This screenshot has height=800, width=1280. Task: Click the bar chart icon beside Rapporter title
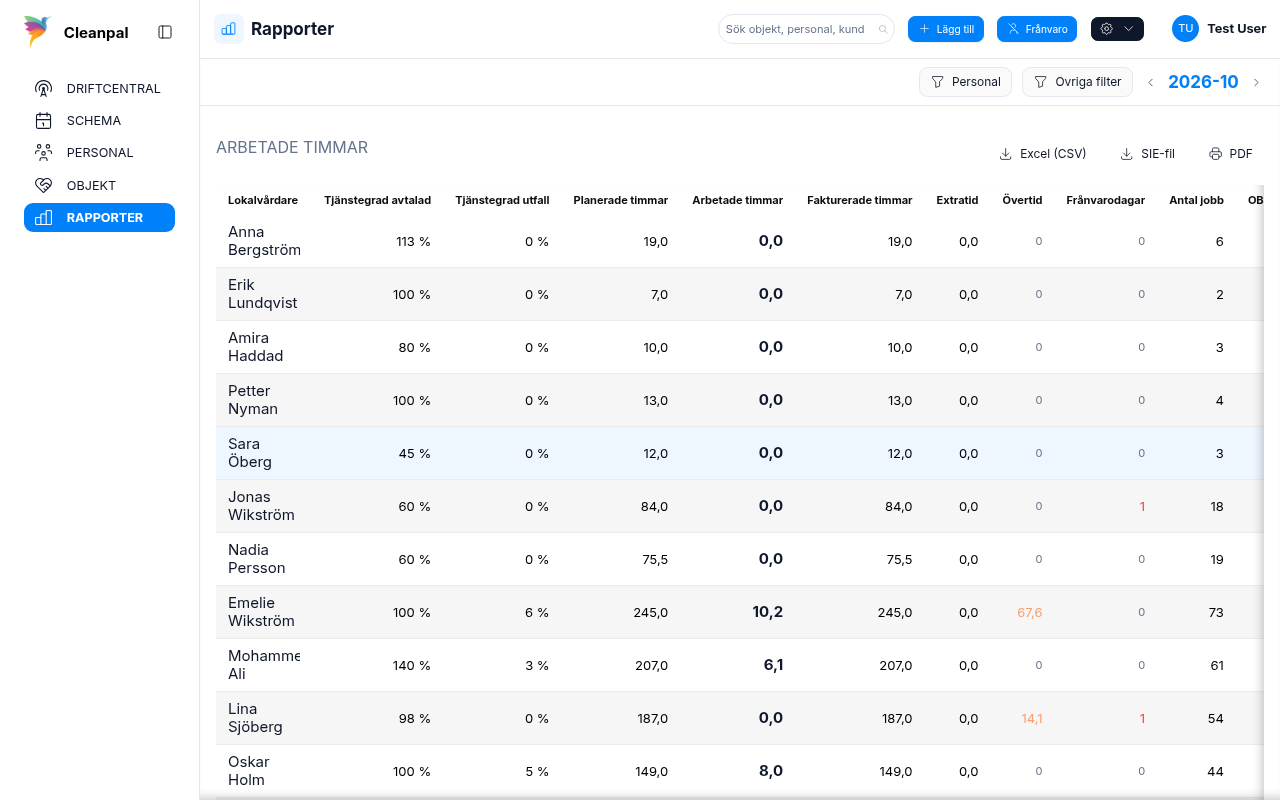click(x=229, y=29)
